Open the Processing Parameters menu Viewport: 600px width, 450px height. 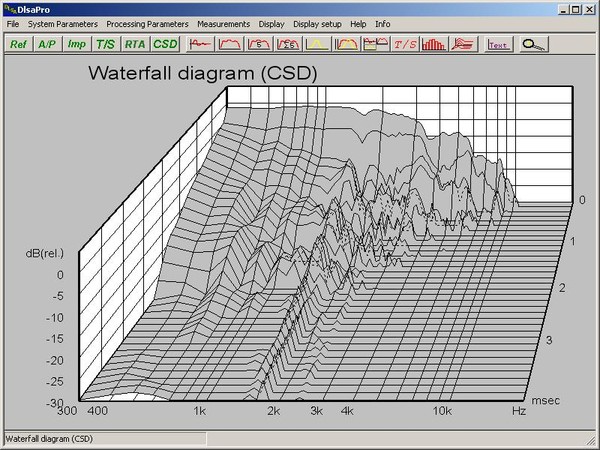click(x=147, y=24)
